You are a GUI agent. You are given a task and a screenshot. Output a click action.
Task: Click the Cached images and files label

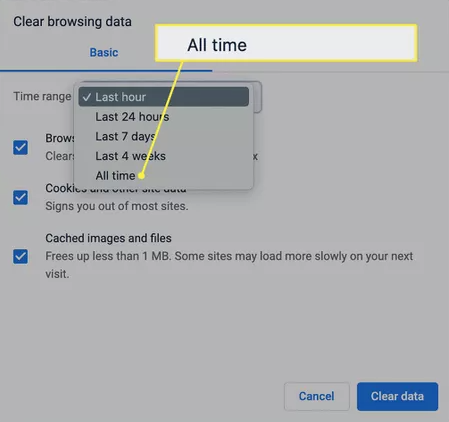point(108,238)
